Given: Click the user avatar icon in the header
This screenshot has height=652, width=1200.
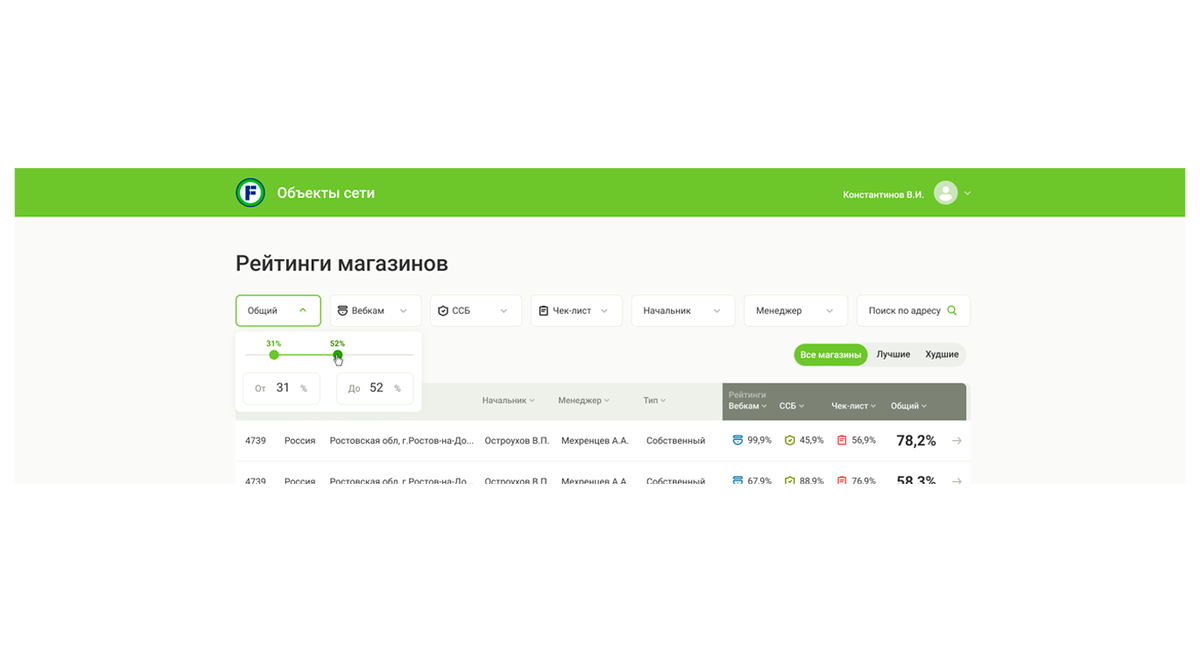Looking at the screenshot, I should pos(946,192).
